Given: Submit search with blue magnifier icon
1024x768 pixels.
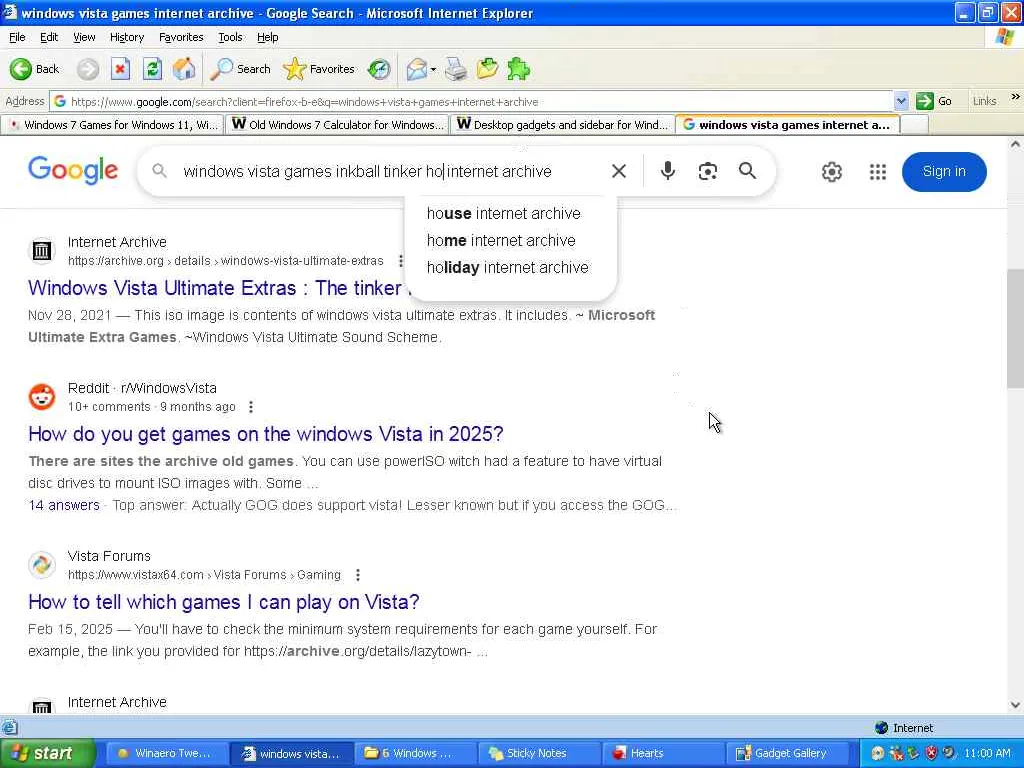Looking at the screenshot, I should pos(748,171).
